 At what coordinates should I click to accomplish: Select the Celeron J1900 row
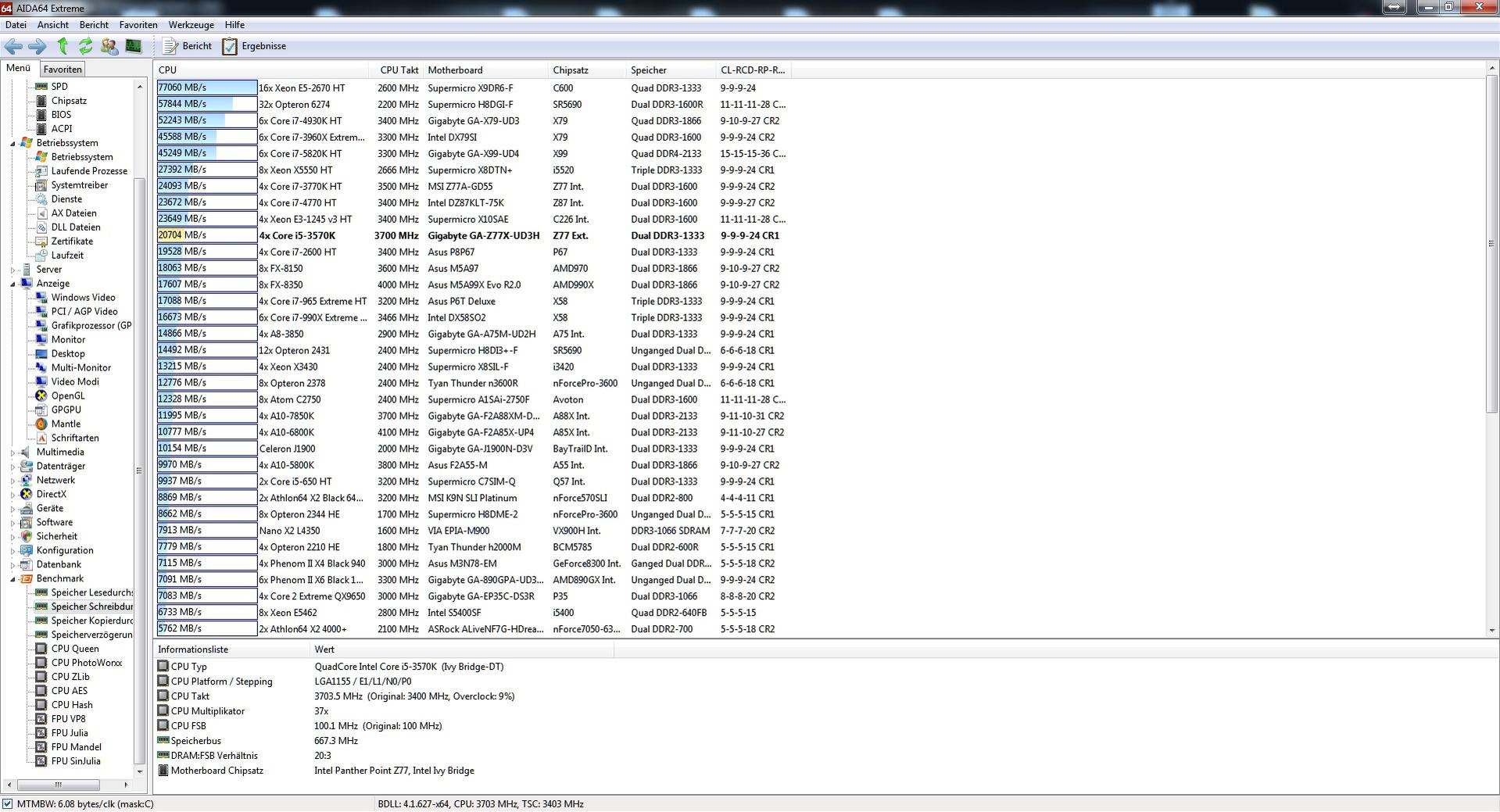(473, 449)
